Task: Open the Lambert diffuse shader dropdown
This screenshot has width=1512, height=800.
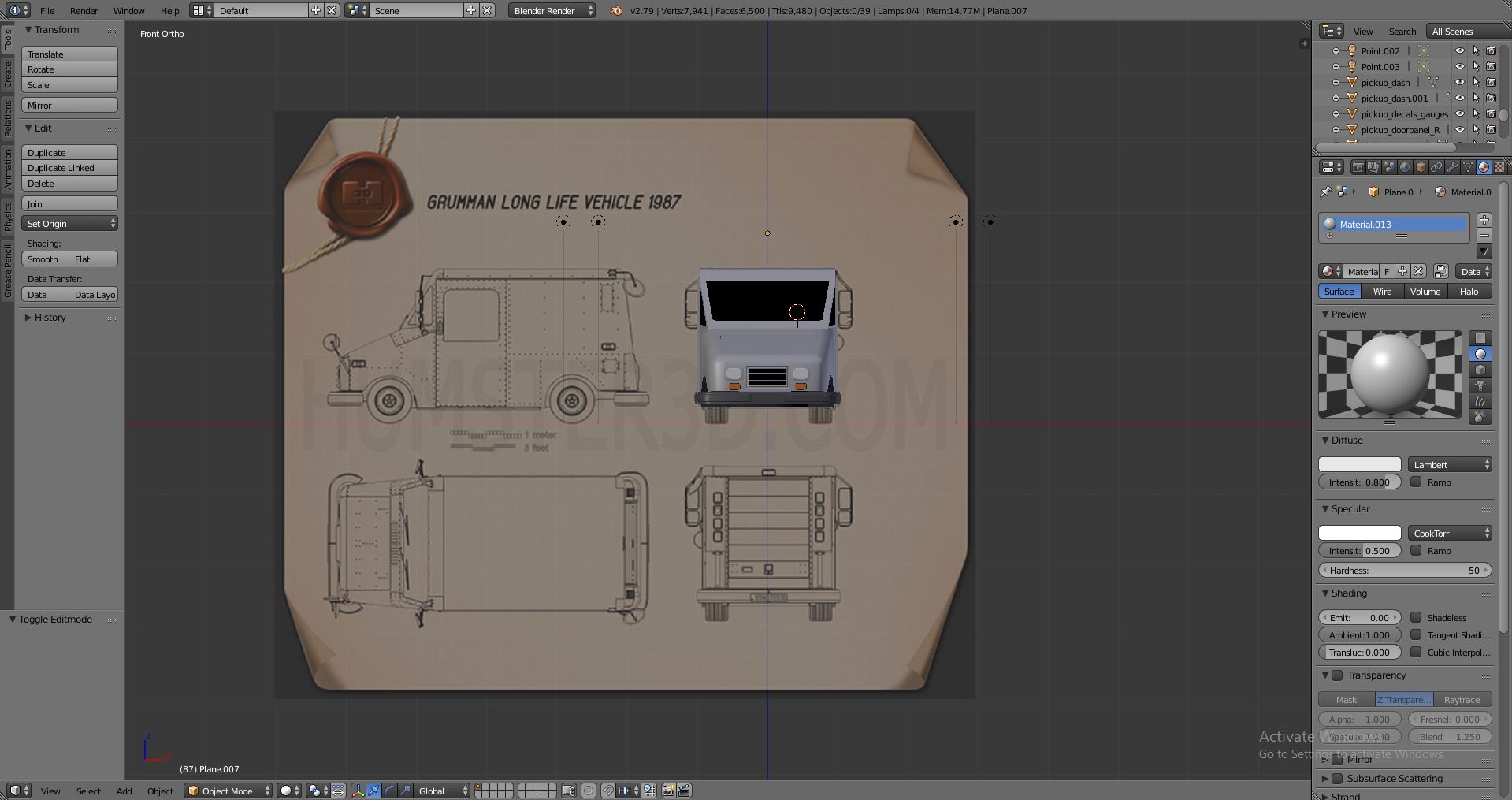Action: click(1450, 464)
